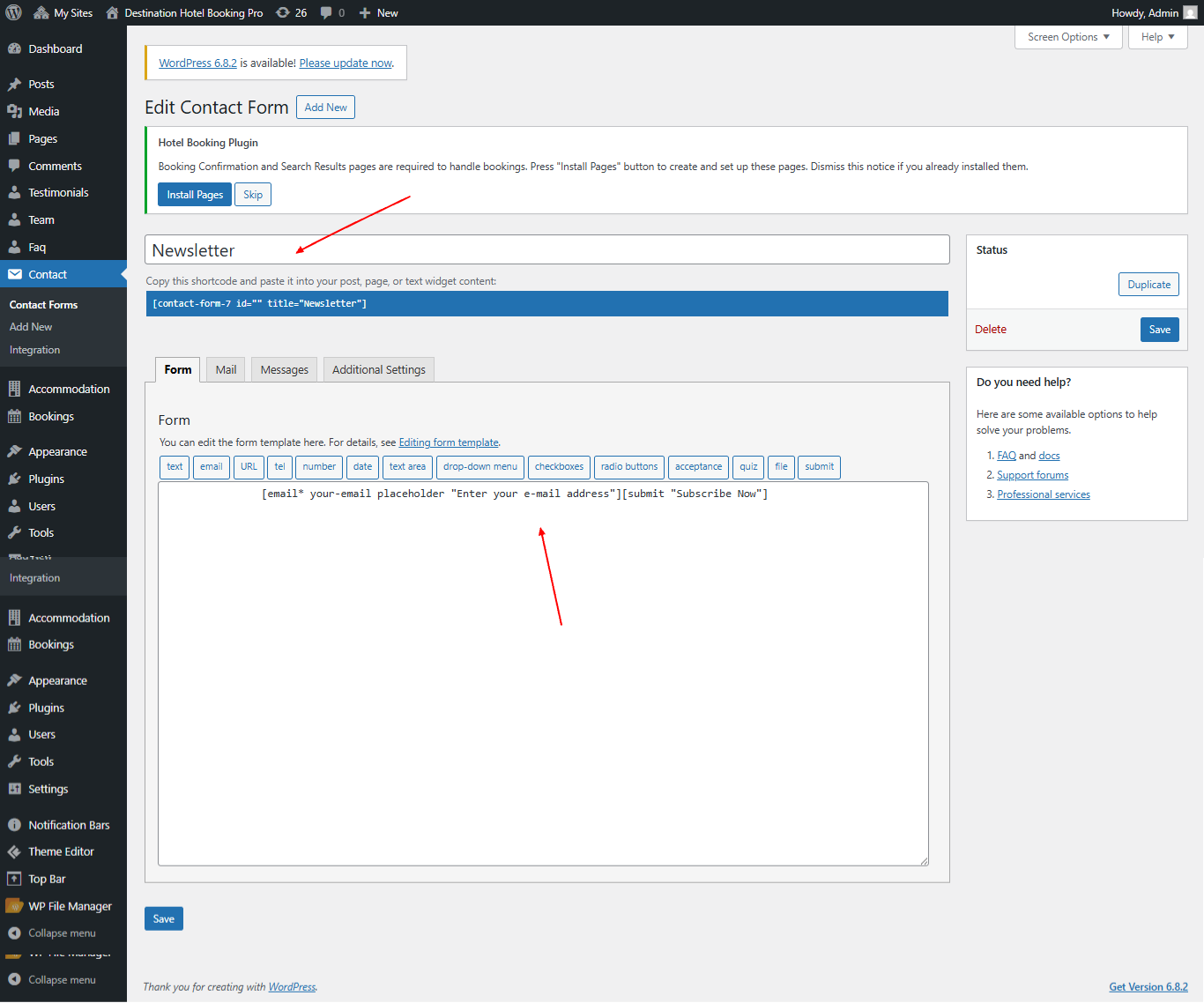Click the Faq person icon
This screenshot has width=1204, height=1003.
14,247
